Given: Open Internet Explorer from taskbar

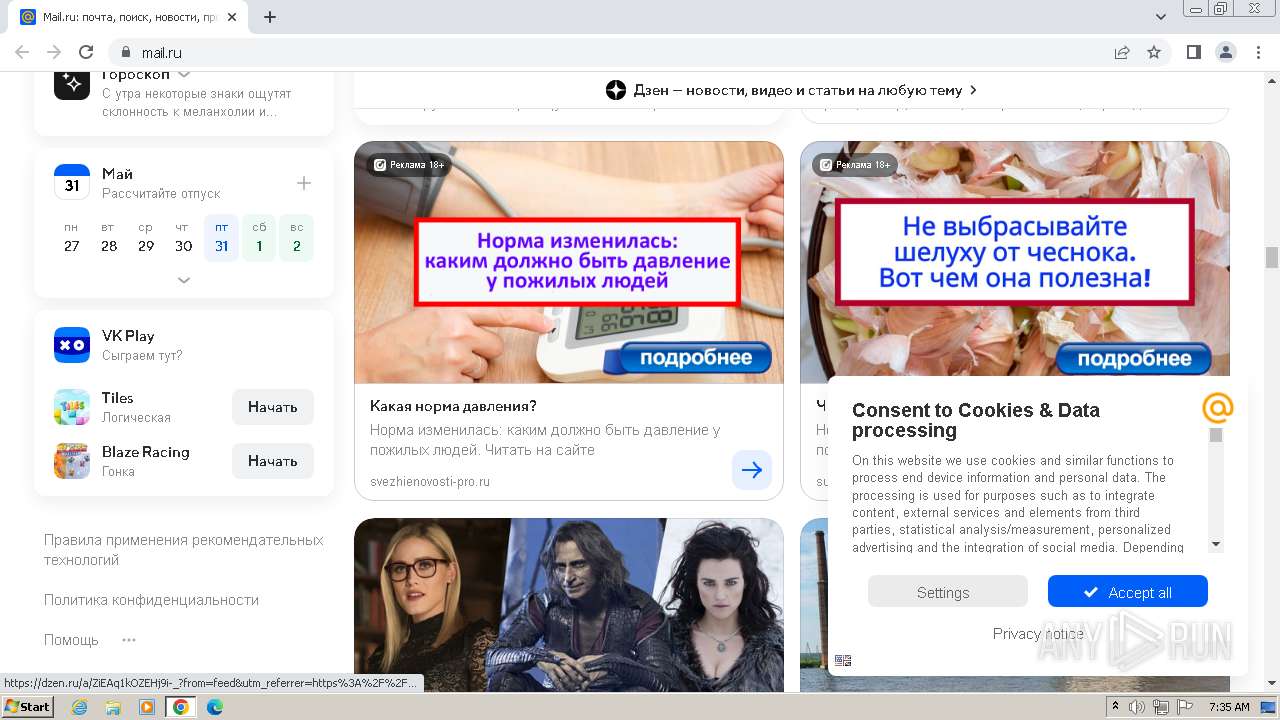Looking at the screenshot, I should coord(79,707).
